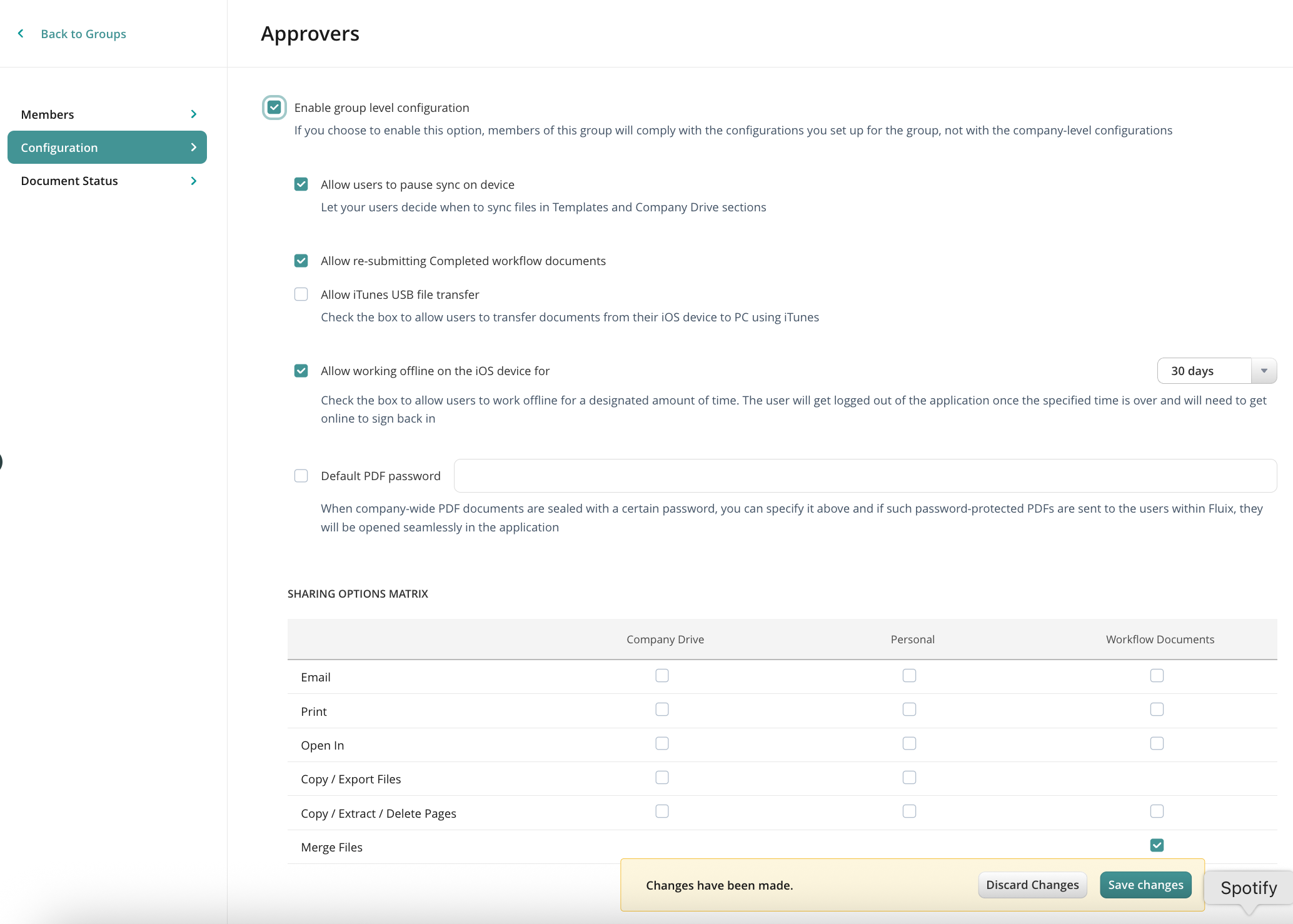Click the back arrow icon beside Back to Groups
This screenshot has width=1293, height=924.
click(21, 34)
